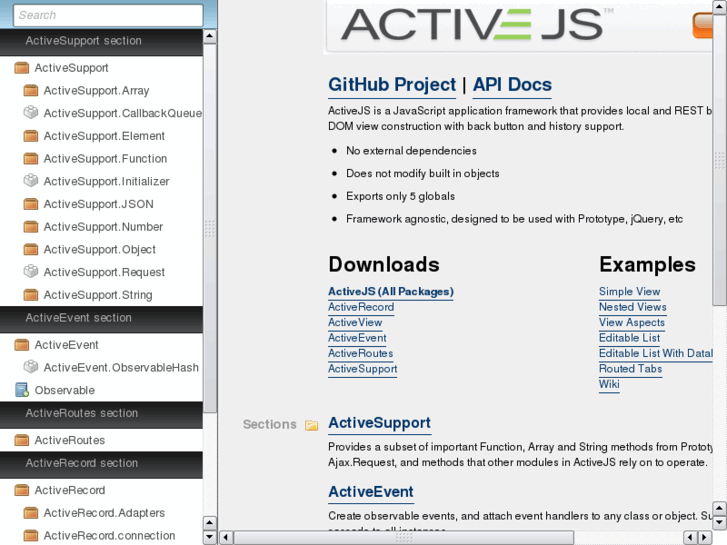Select the ActiveRoutes section header
Screen dimensions: 727x545
tap(101, 414)
